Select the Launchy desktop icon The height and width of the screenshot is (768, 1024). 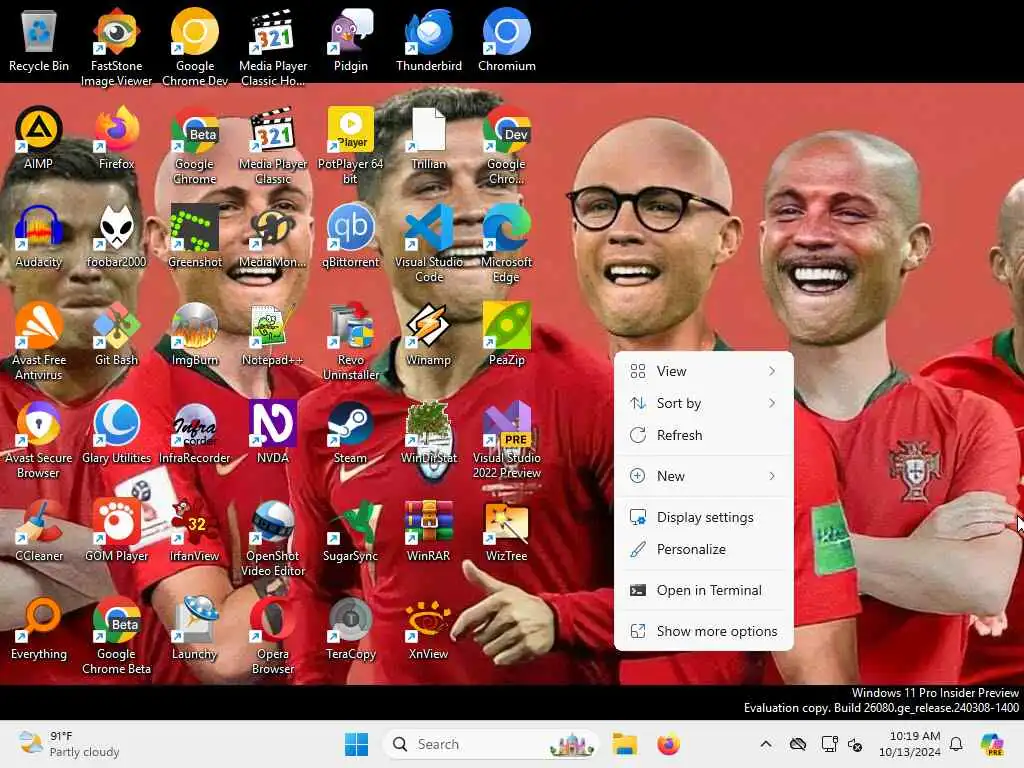click(x=195, y=628)
